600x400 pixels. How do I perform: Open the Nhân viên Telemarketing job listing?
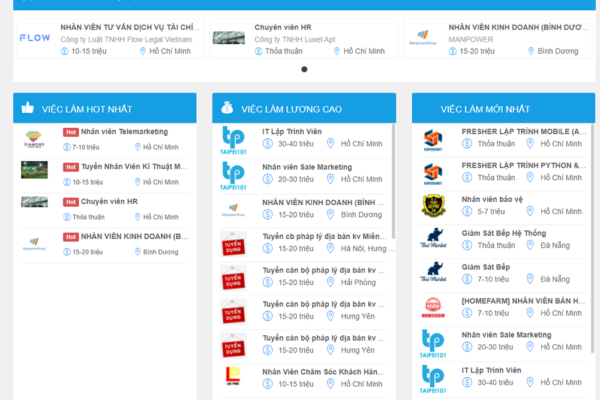tap(124, 131)
